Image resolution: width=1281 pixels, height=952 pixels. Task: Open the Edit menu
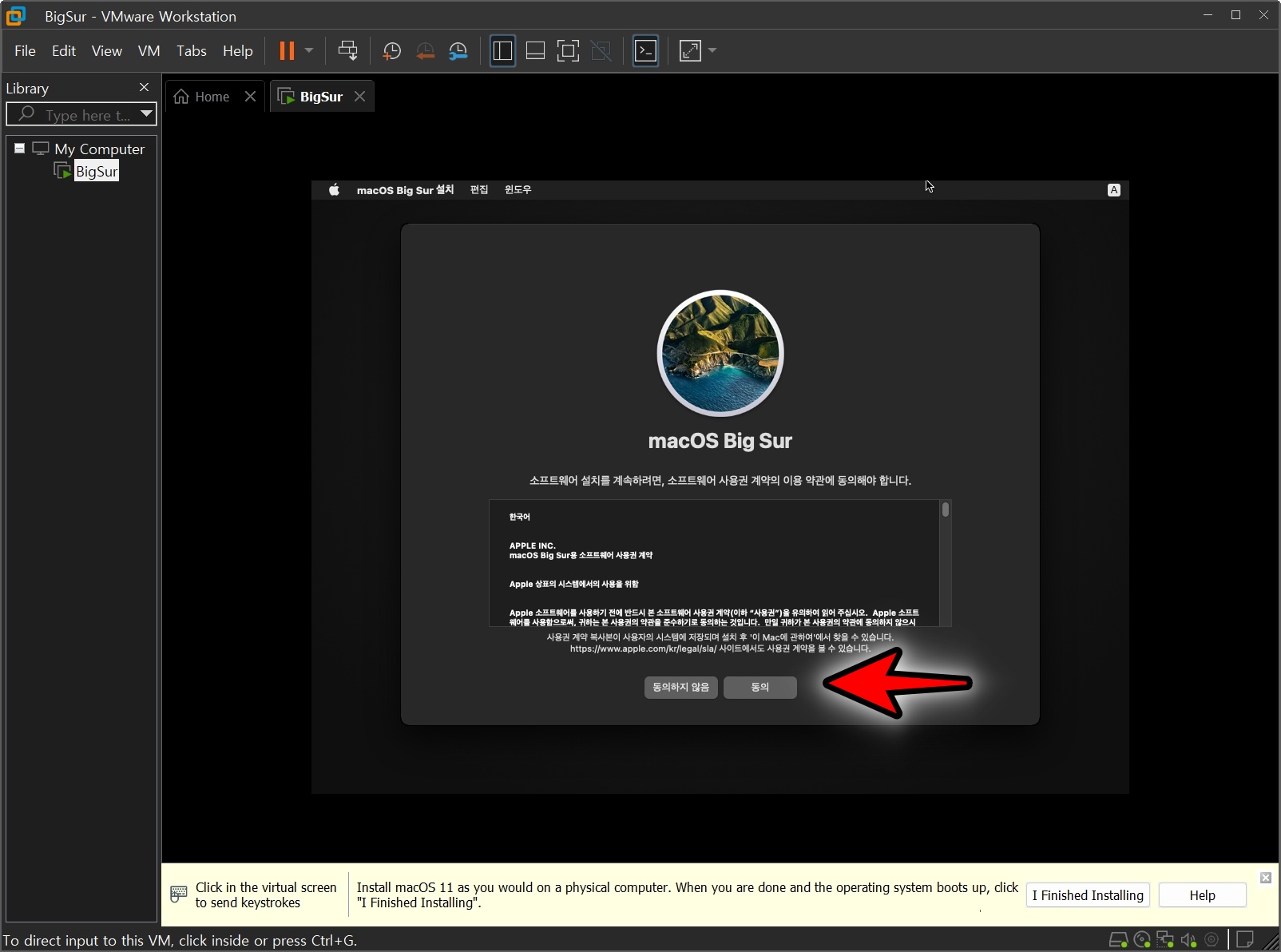click(x=64, y=51)
